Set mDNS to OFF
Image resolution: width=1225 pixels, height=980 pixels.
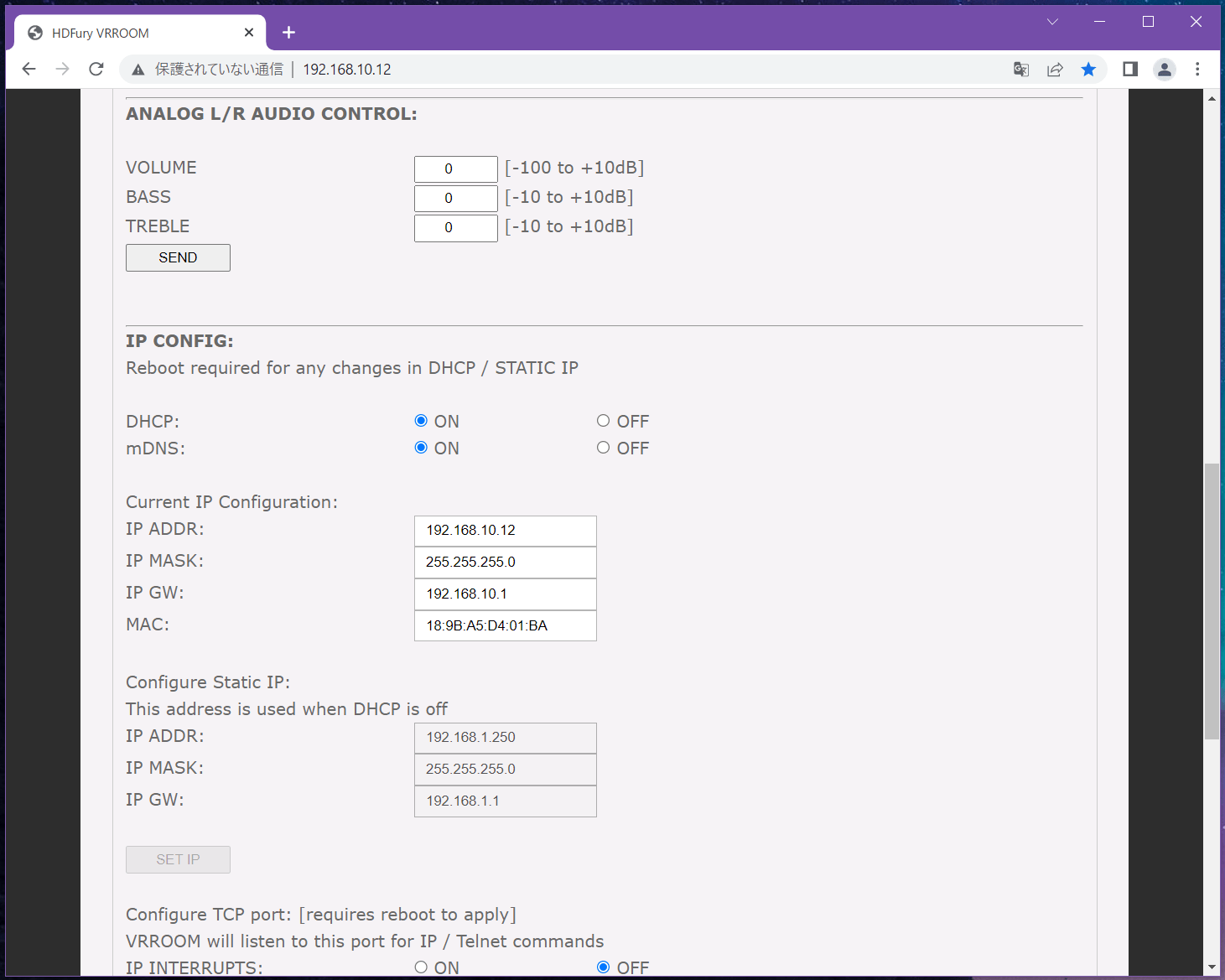pyautogui.click(x=603, y=448)
